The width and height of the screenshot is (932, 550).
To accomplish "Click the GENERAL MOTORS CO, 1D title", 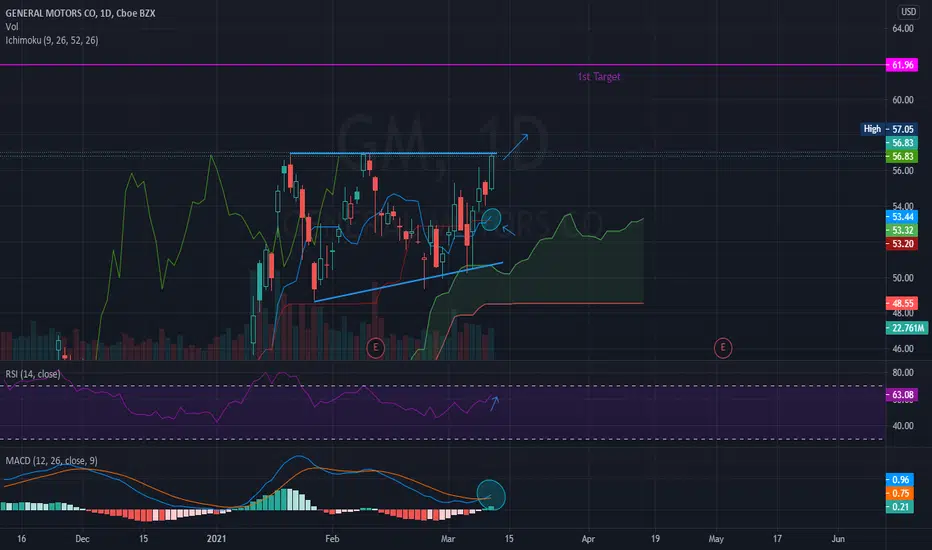I will point(80,13).
